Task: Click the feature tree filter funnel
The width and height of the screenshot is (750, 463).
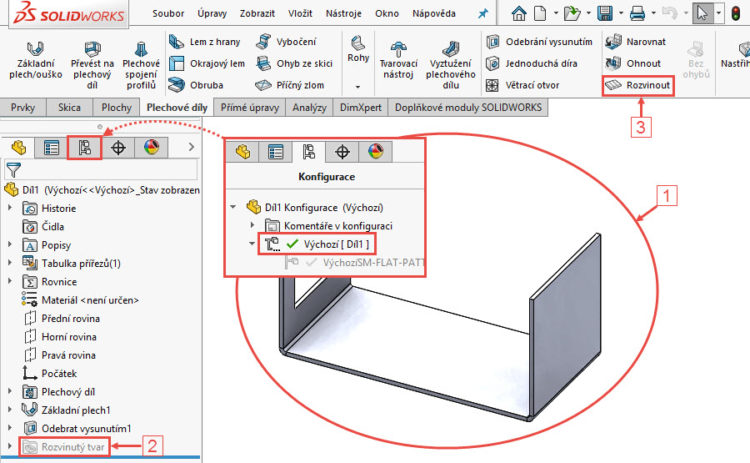Action: click(13, 170)
